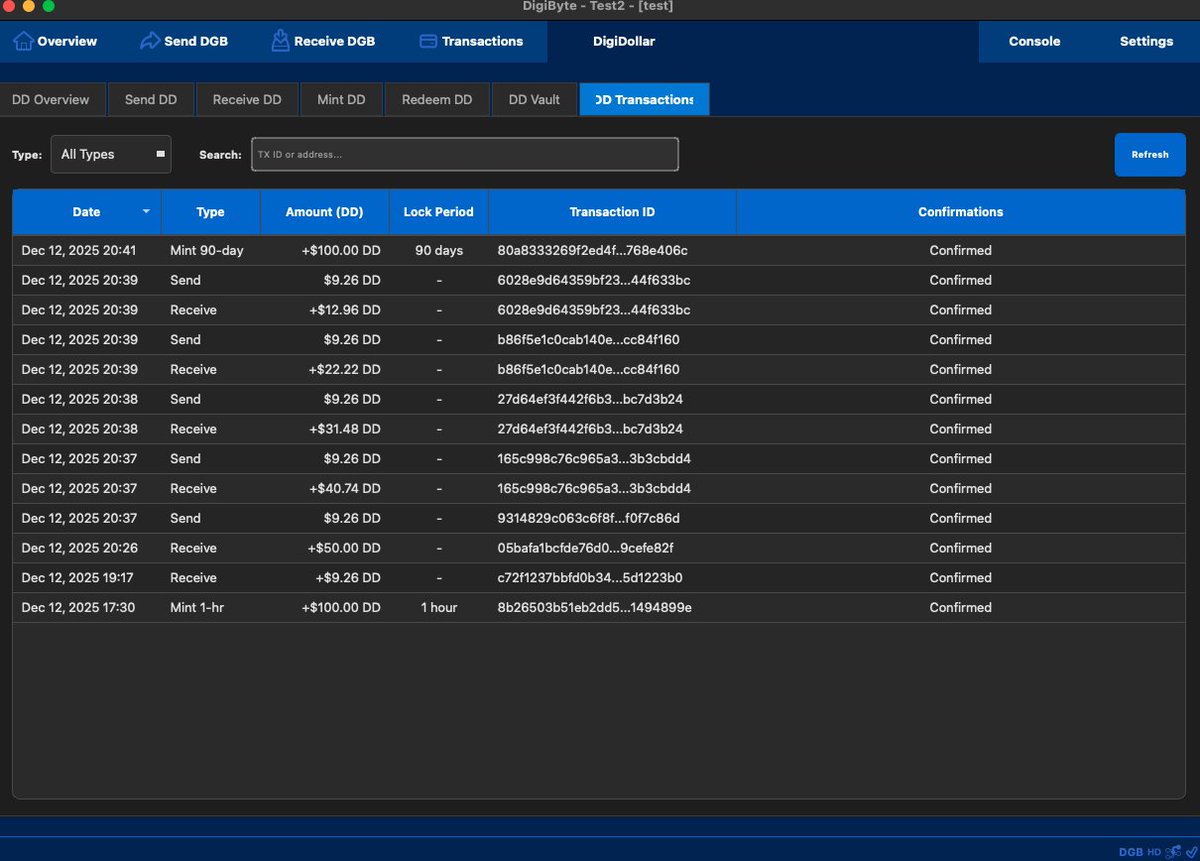Switch to the DD Vault tab
1200x861 pixels.
tap(534, 100)
